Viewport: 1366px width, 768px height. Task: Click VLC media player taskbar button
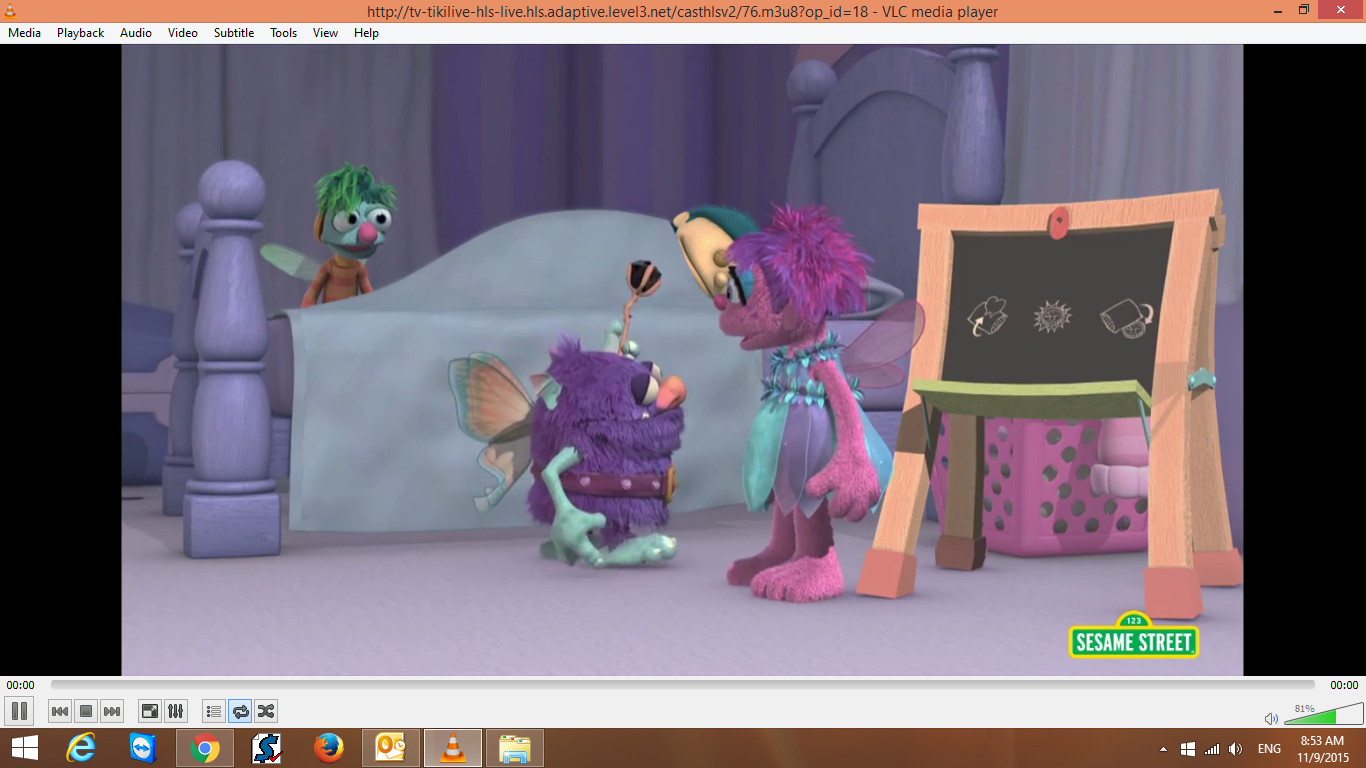[x=453, y=748]
